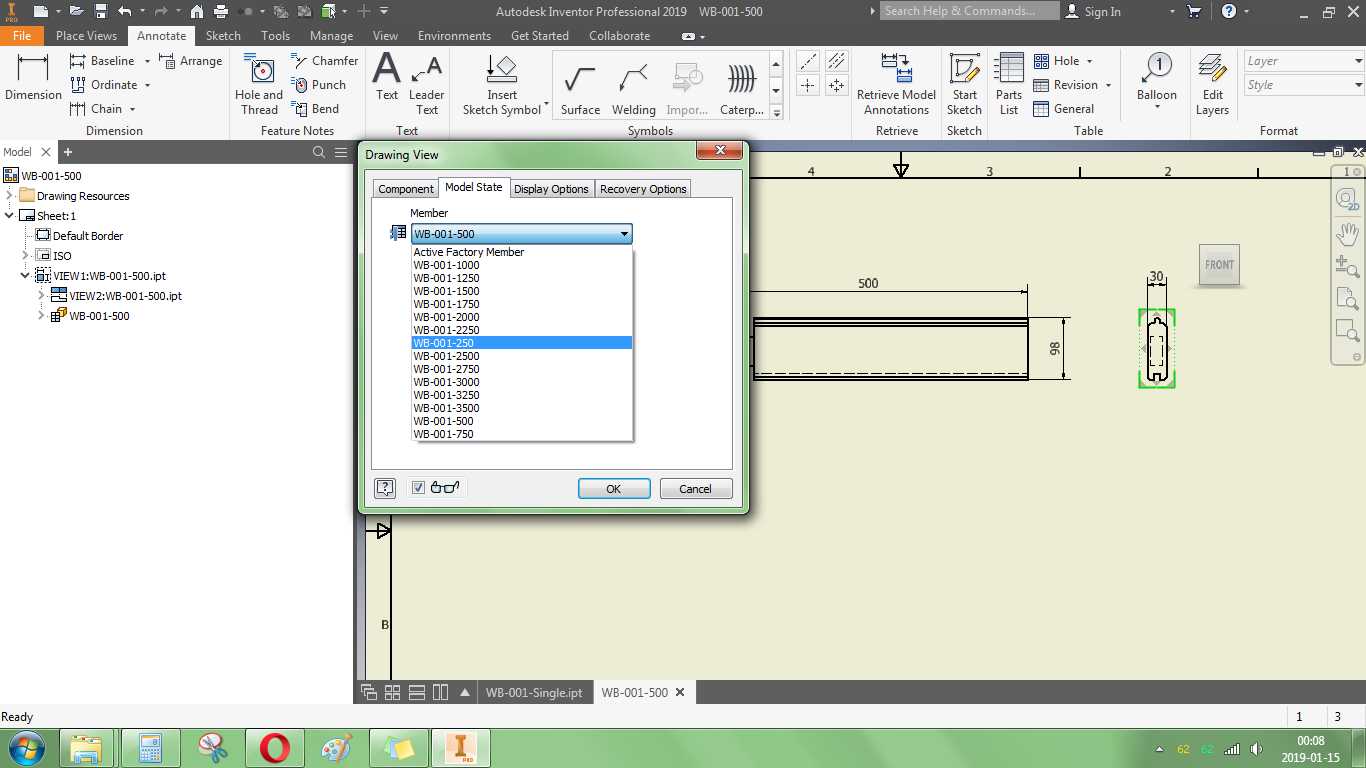Image resolution: width=1366 pixels, height=768 pixels.
Task: Activate the Text annotation tool
Action: pos(387,78)
